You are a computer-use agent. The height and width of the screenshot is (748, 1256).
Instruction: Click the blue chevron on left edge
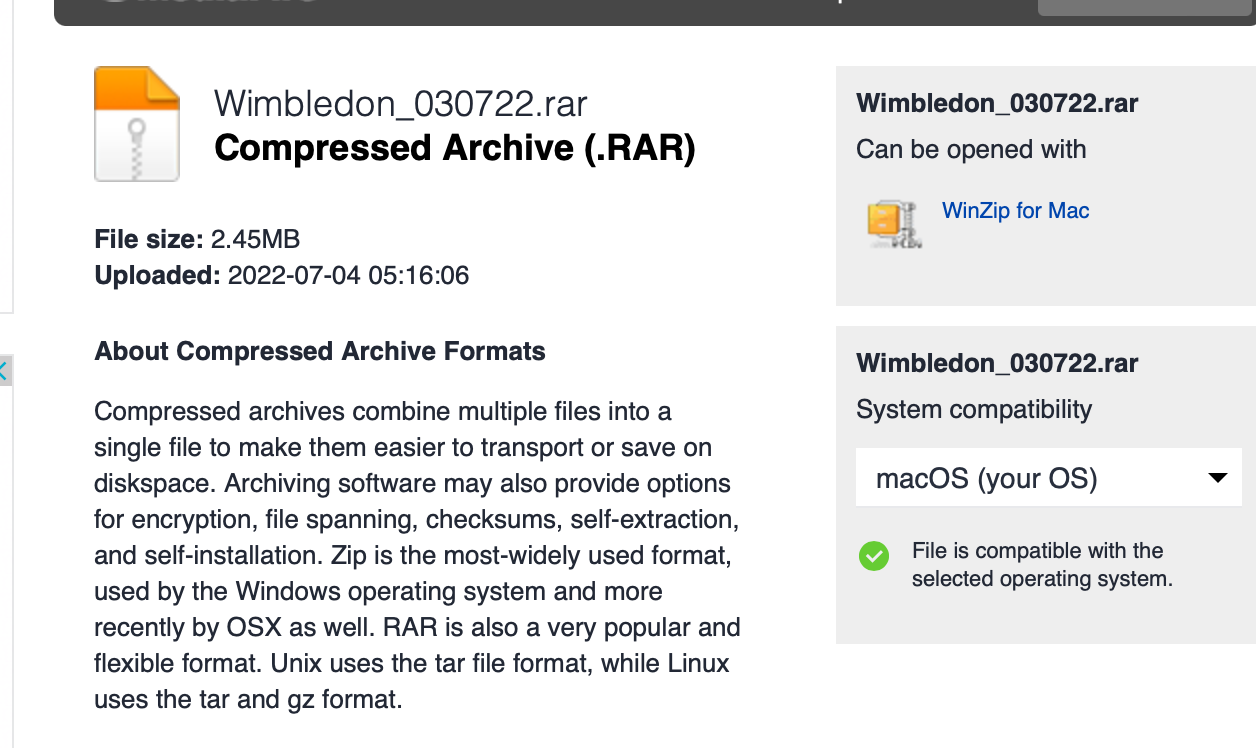pos(3,371)
